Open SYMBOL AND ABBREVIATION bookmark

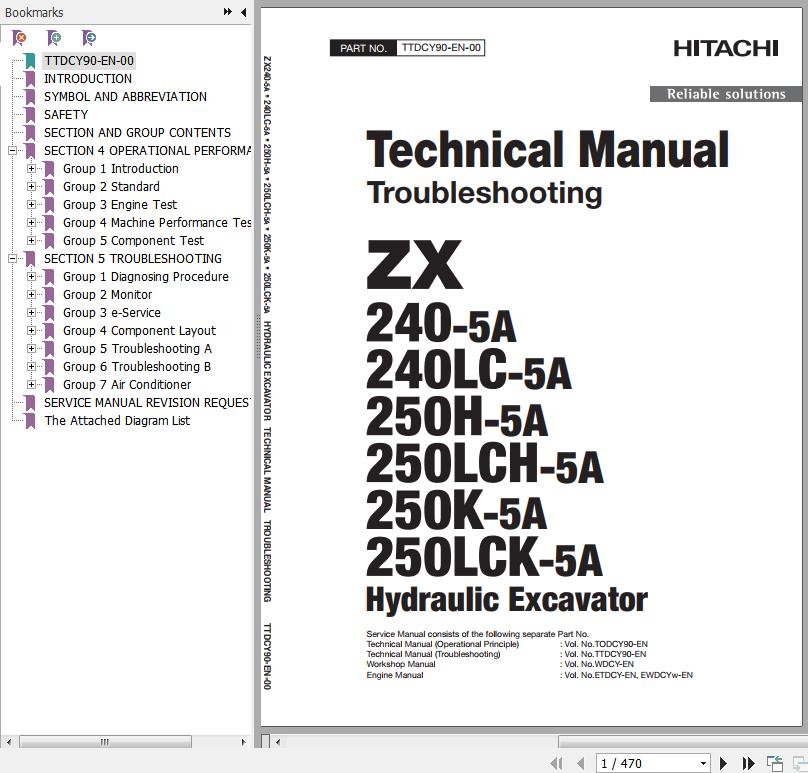(125, 97)
